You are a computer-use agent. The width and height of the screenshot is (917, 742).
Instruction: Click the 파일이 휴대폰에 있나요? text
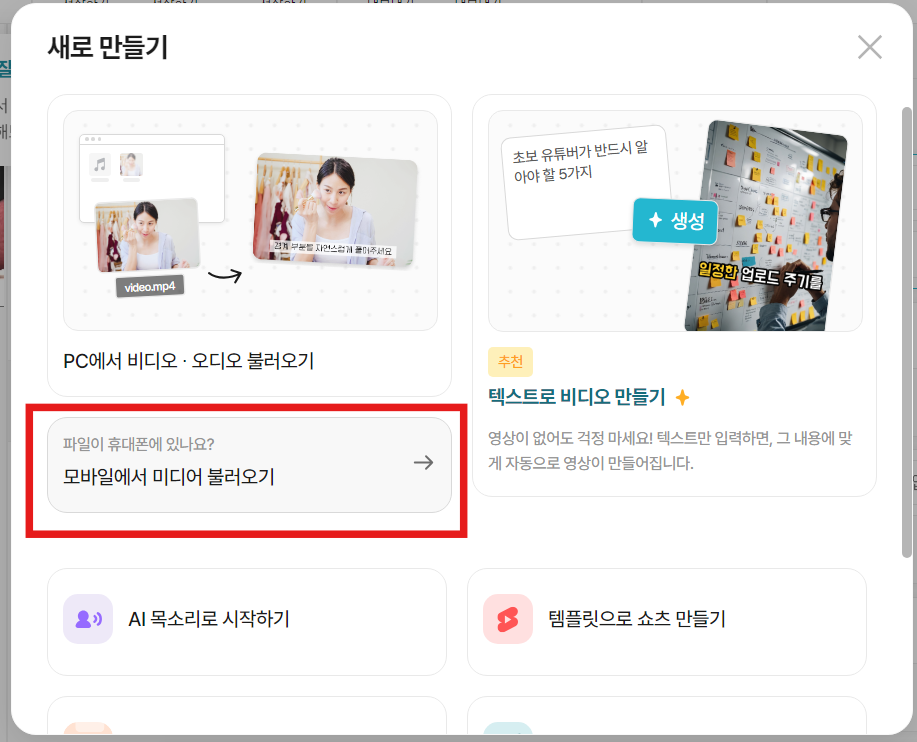point(139,444)
